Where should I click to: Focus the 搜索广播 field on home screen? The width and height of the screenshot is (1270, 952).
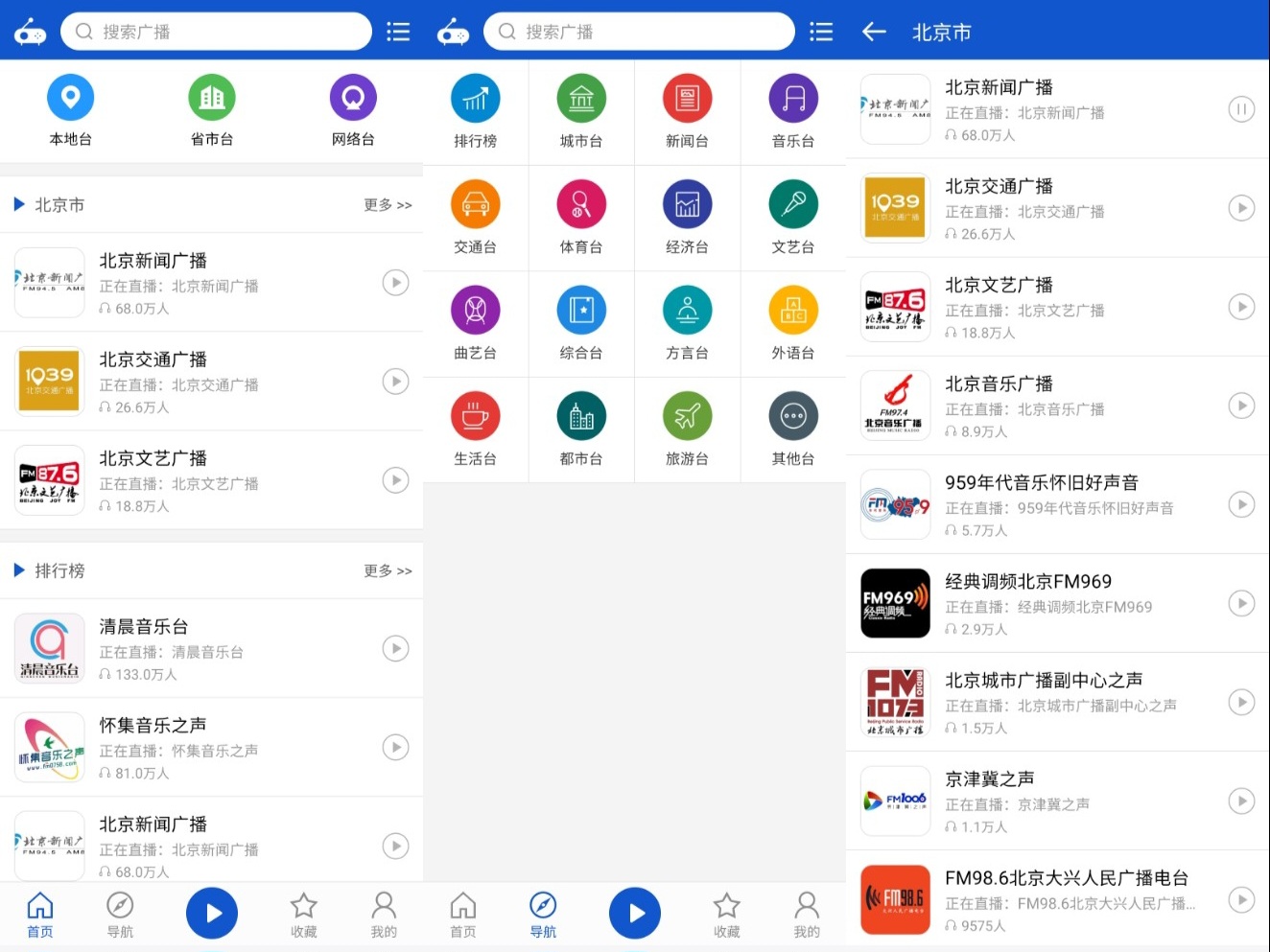(216, 32)
